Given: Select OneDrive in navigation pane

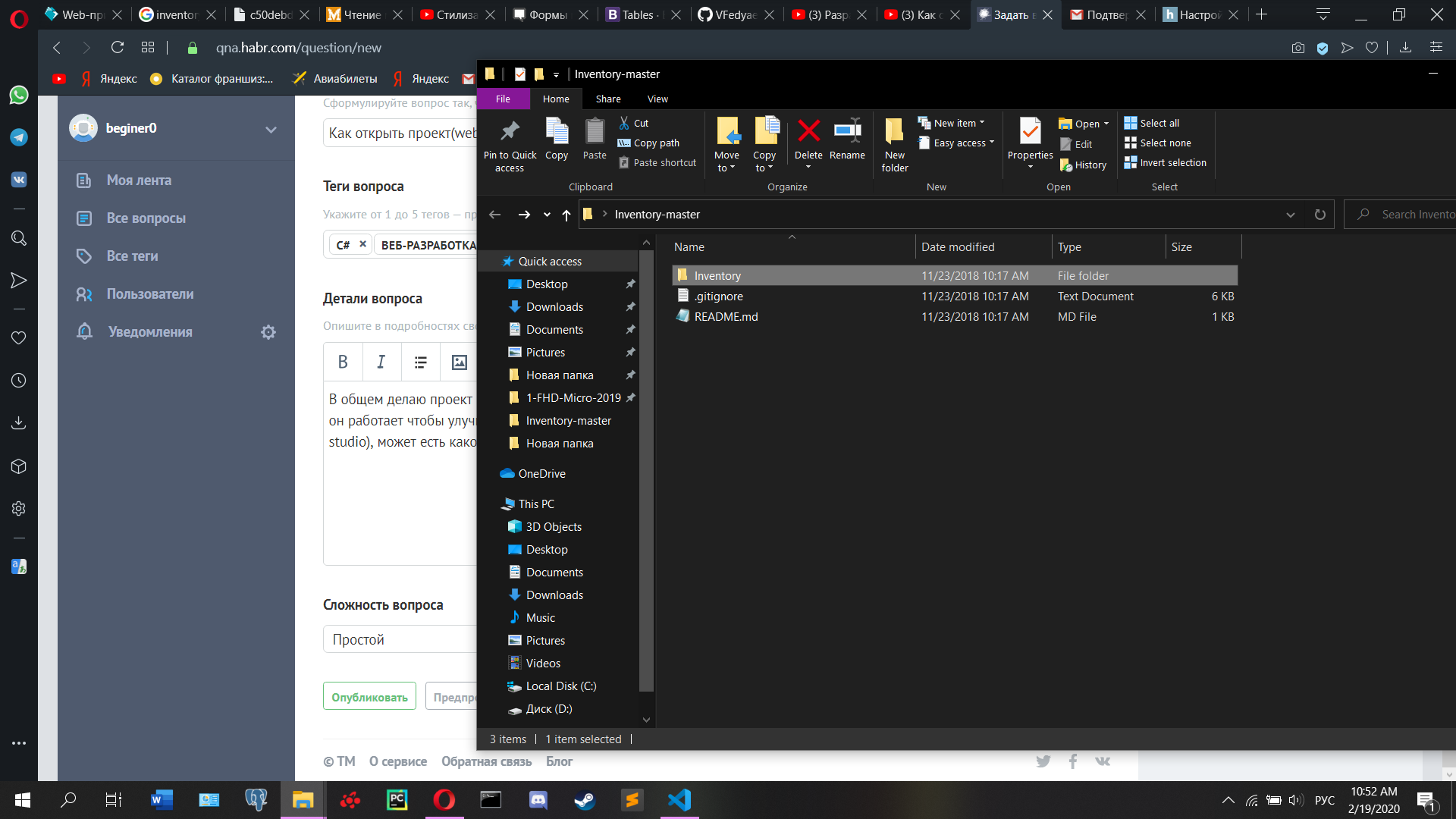Looking at the screenshot, I should coord(541,474).
